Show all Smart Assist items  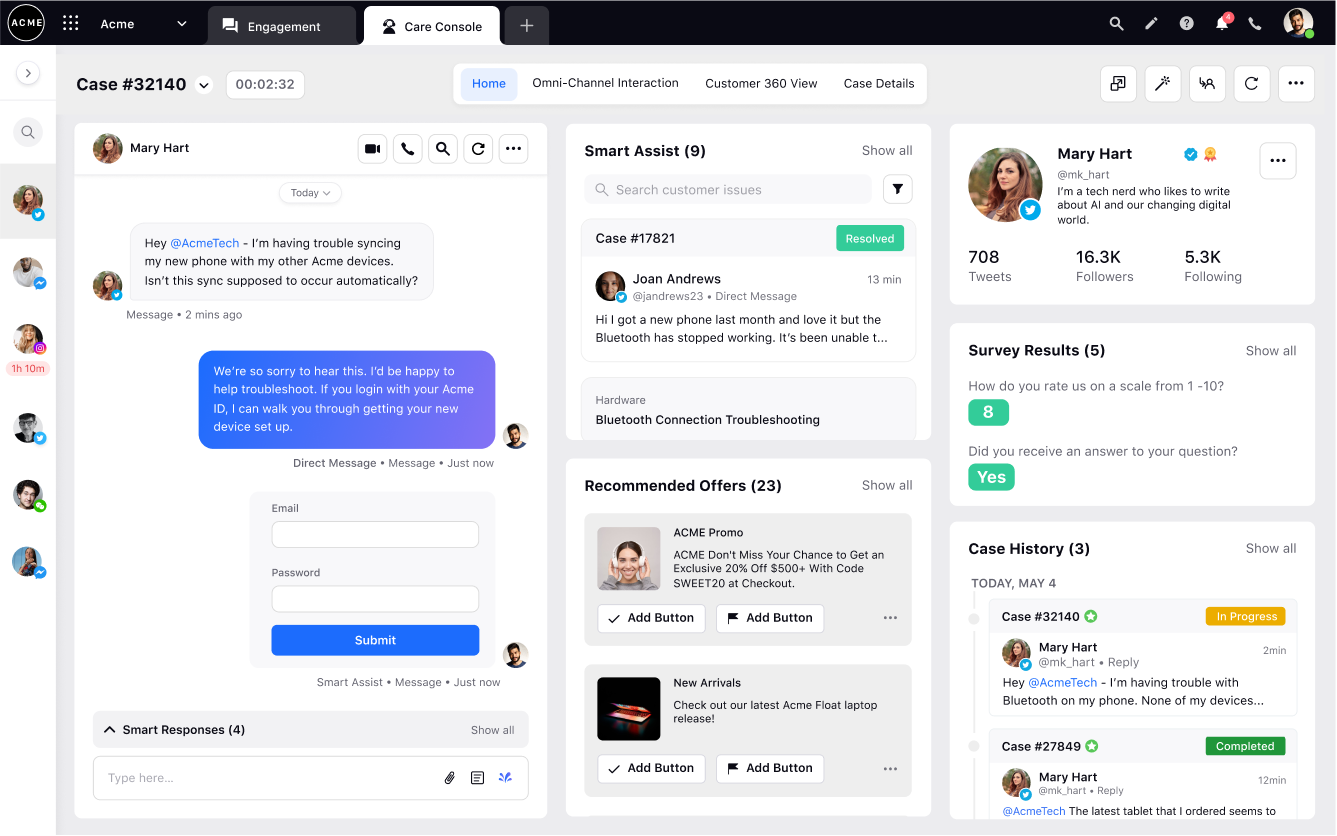click(887, 151)
